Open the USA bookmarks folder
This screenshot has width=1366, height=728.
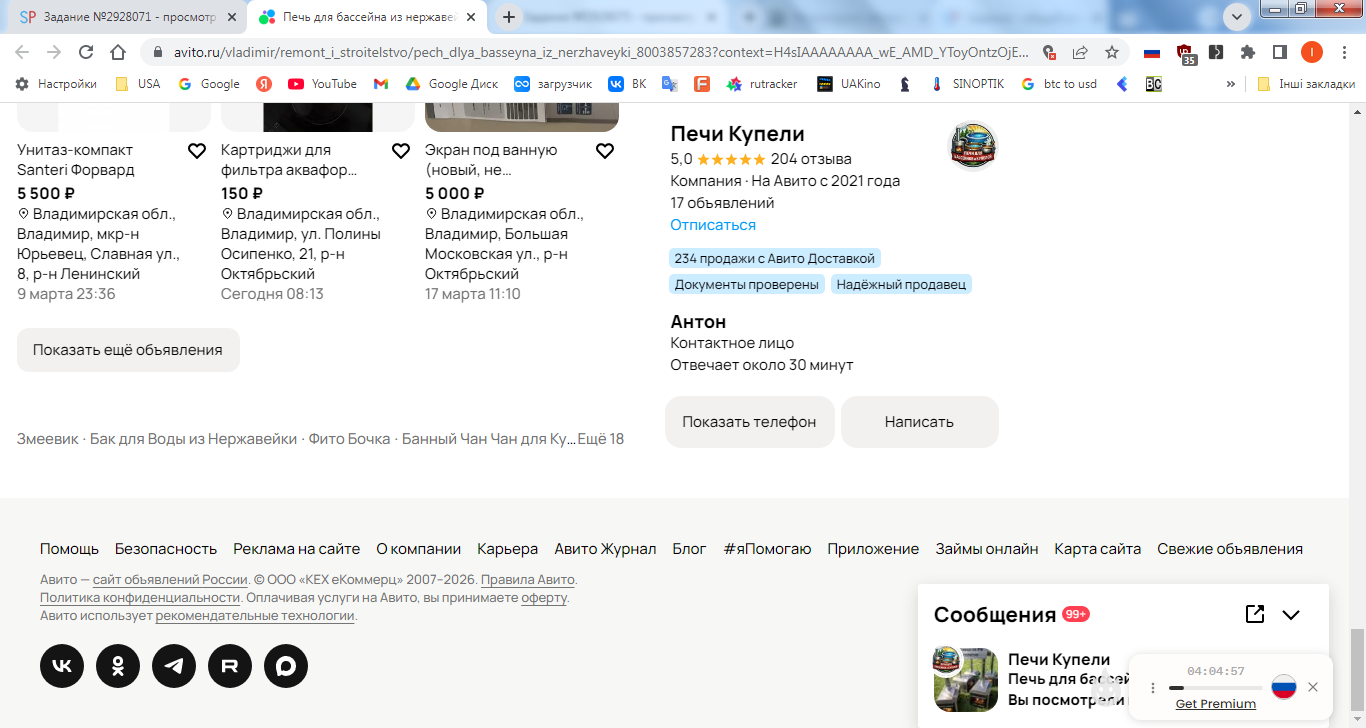click(x=137, y=84)
